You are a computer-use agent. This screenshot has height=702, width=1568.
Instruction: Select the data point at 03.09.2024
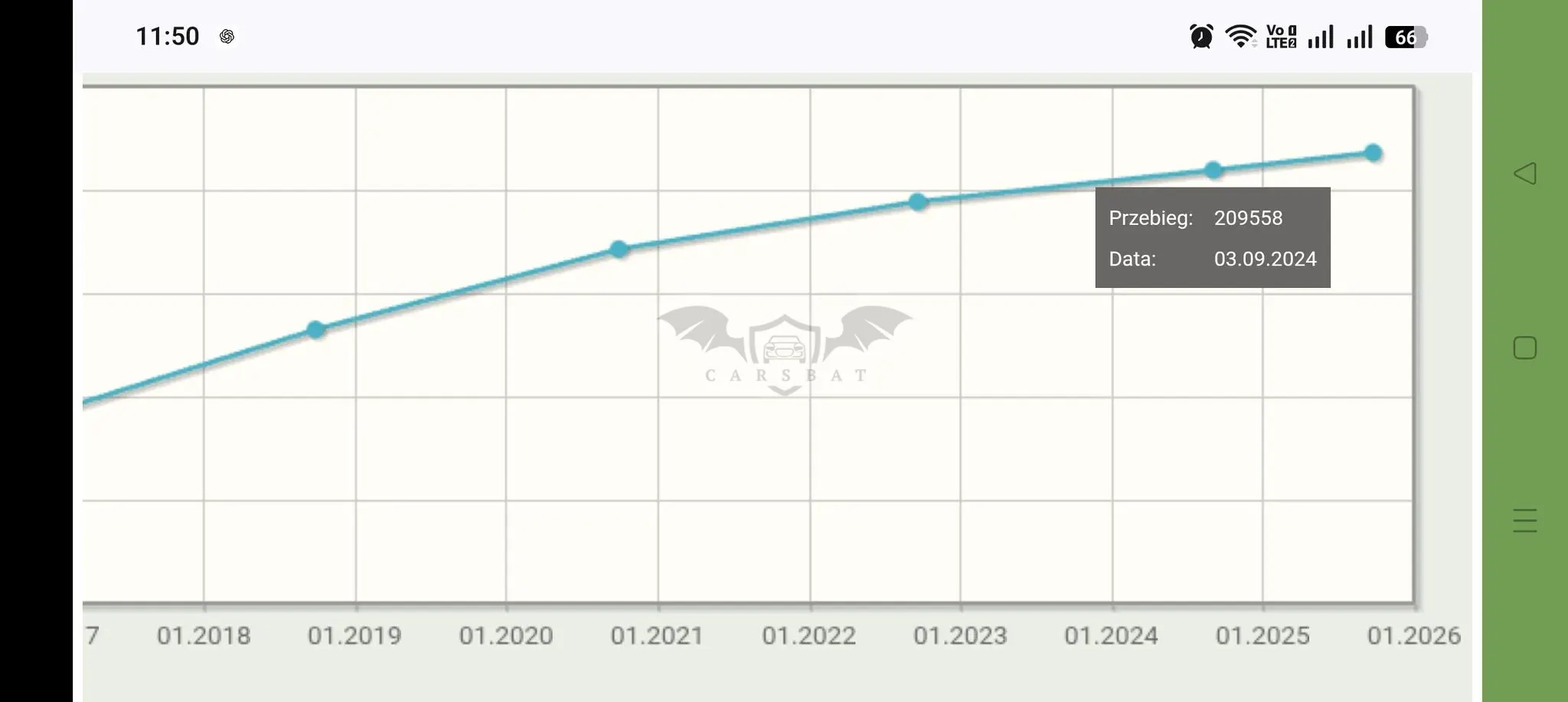1214,170
